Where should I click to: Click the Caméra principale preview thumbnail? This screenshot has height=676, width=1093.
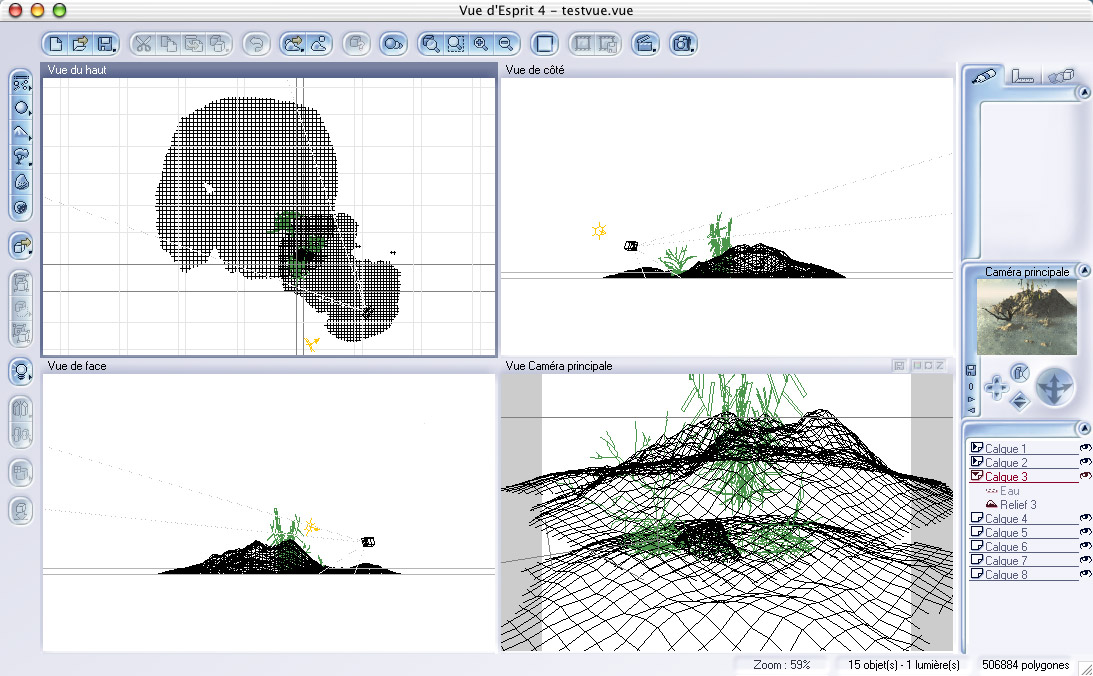1026,318
